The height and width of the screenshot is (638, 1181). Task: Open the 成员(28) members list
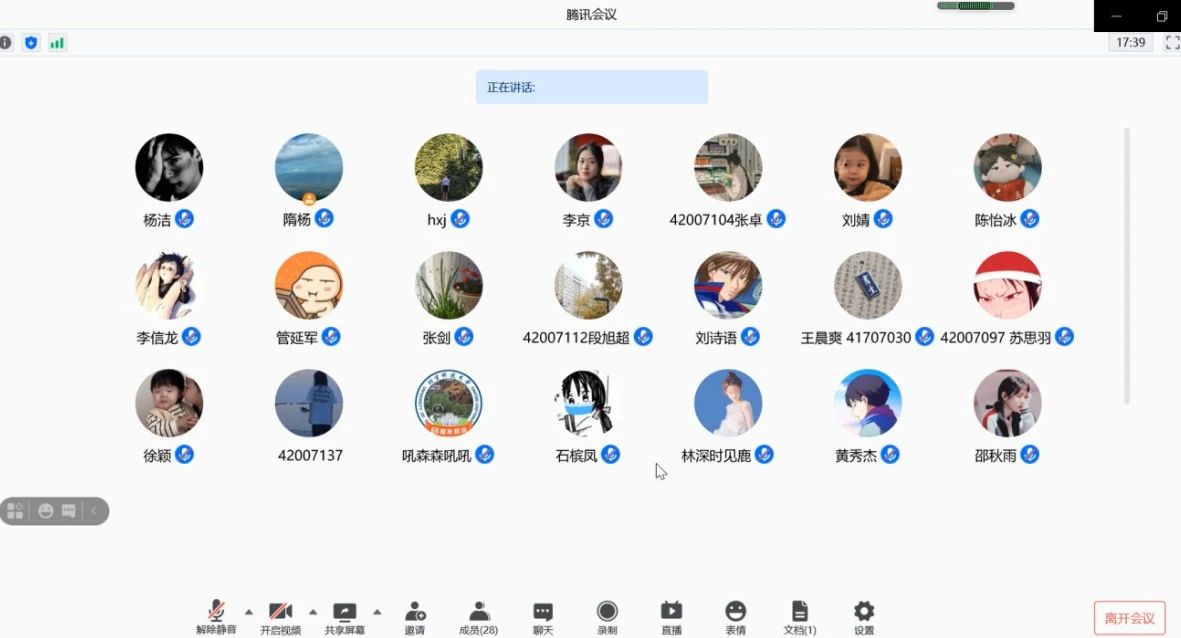[478, 616]
